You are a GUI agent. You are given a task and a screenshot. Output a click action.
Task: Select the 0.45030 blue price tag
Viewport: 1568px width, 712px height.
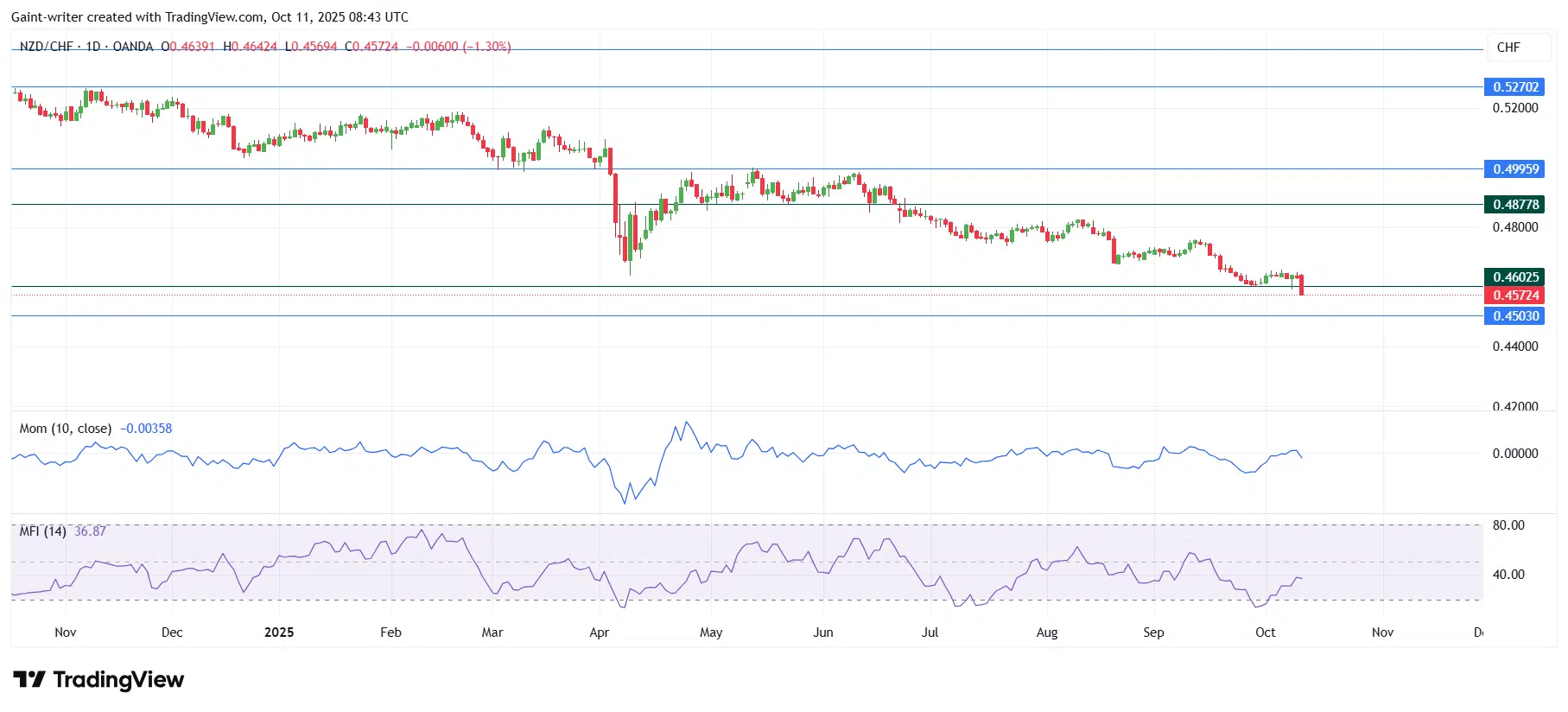1515,316
